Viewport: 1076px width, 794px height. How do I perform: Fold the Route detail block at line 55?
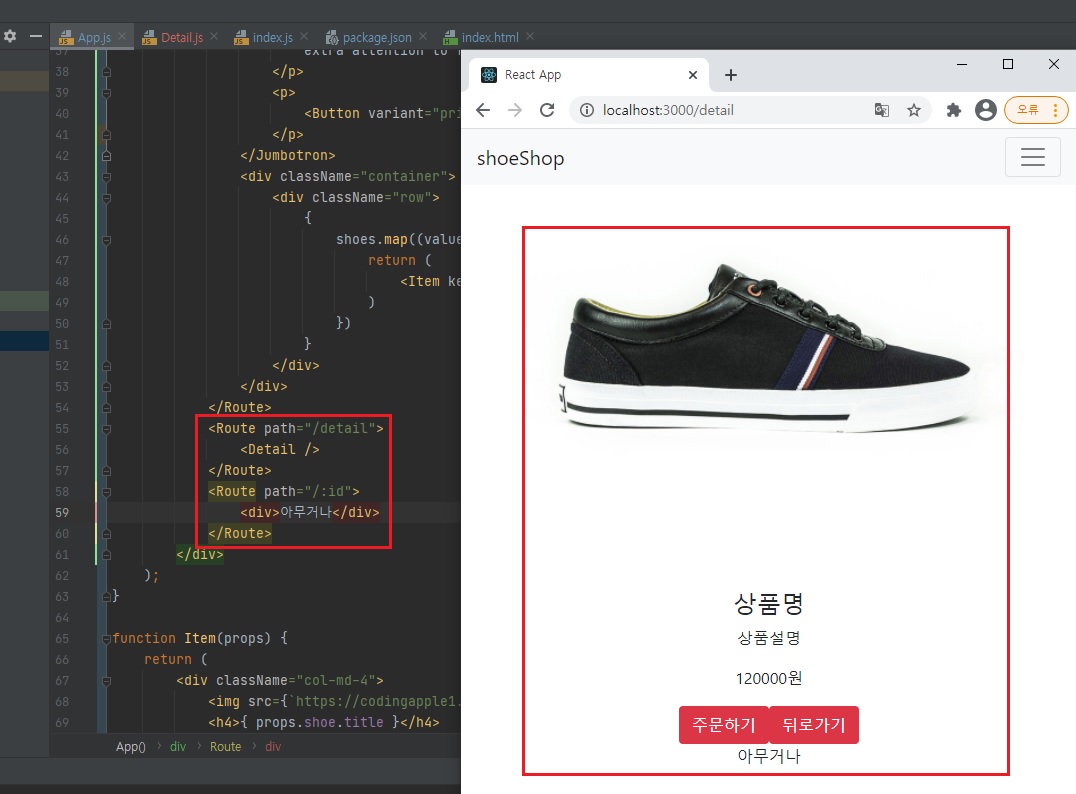point(106,429)
